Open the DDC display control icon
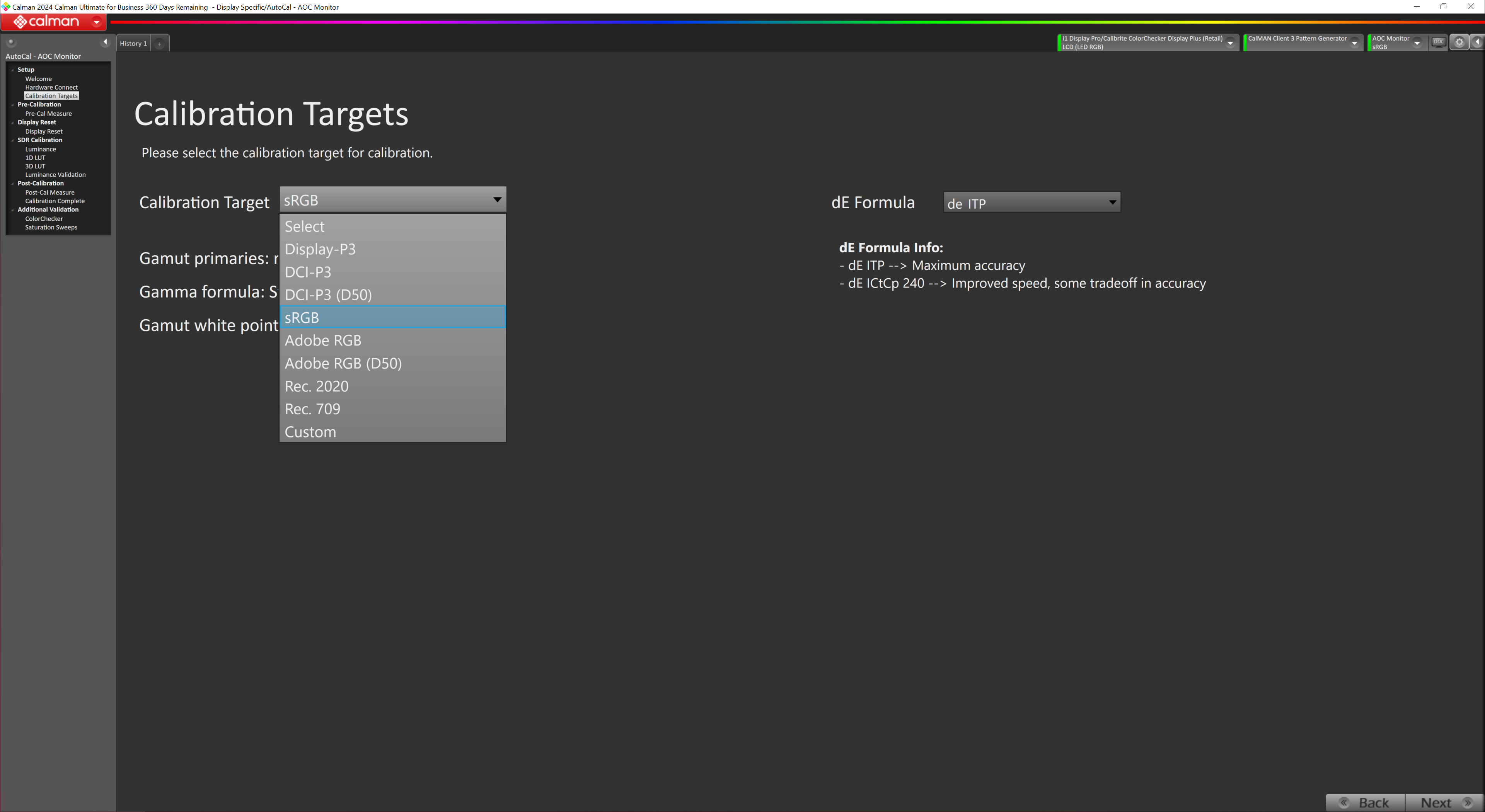1485x812 pixels. click(1438, 42)
